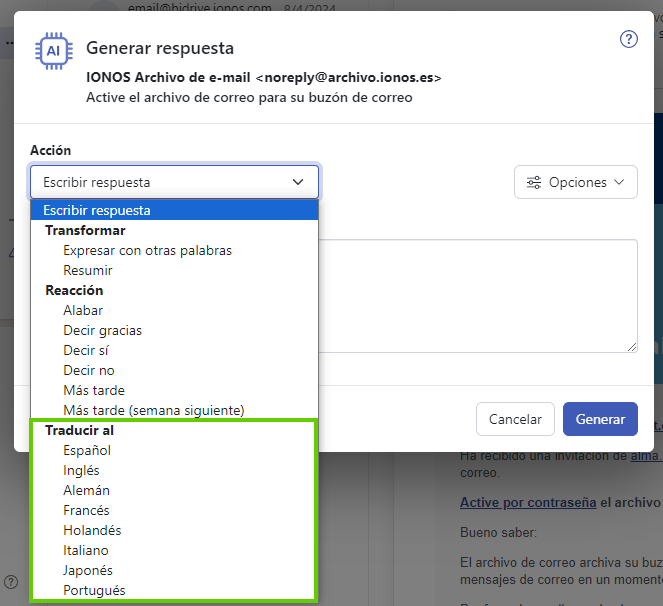Viewport: 663px width, 606px height.
Task: Click inside the large response text area
Action: point(478,296)
